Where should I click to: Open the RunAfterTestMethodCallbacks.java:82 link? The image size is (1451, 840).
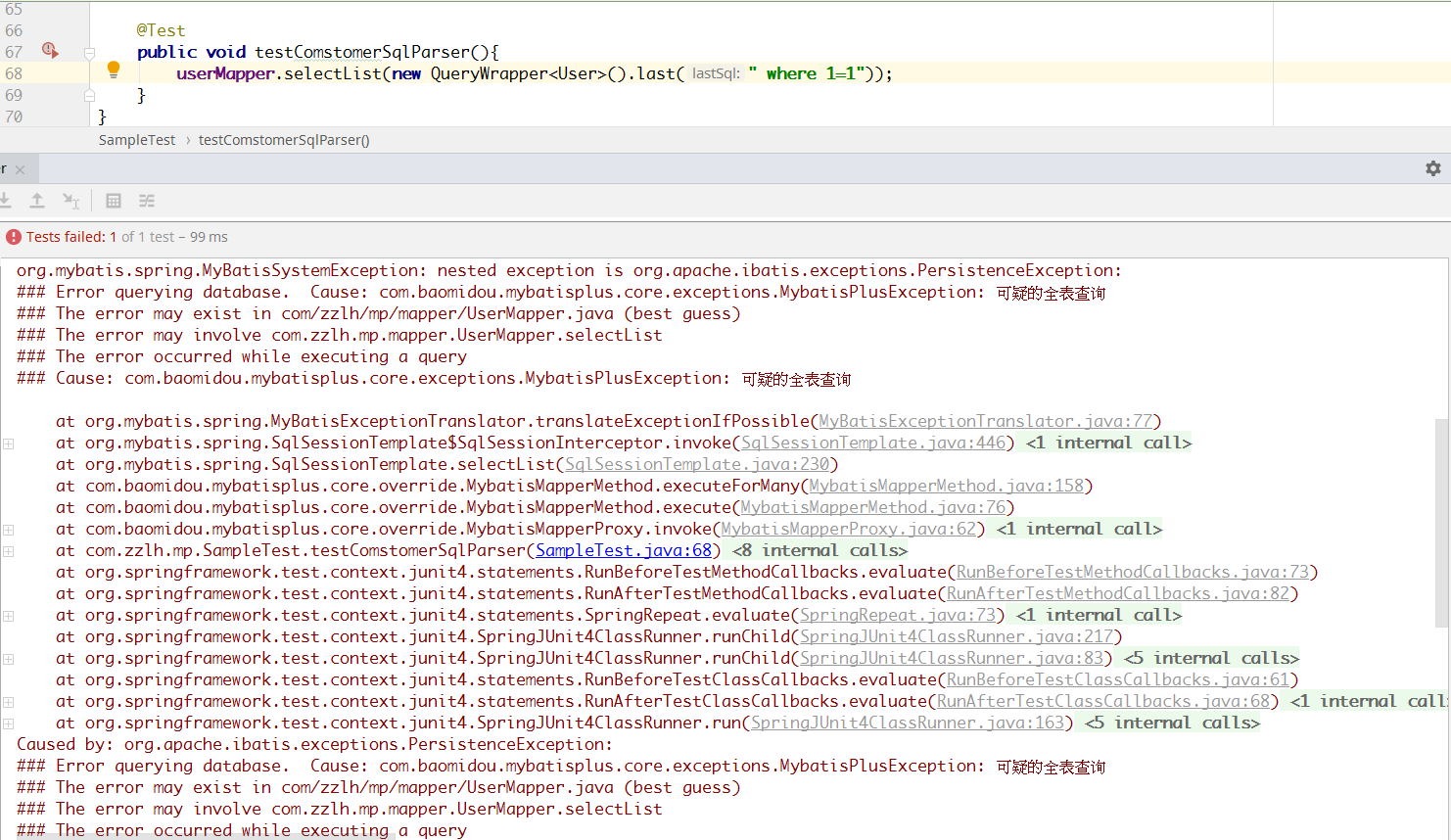point(1118,593)
